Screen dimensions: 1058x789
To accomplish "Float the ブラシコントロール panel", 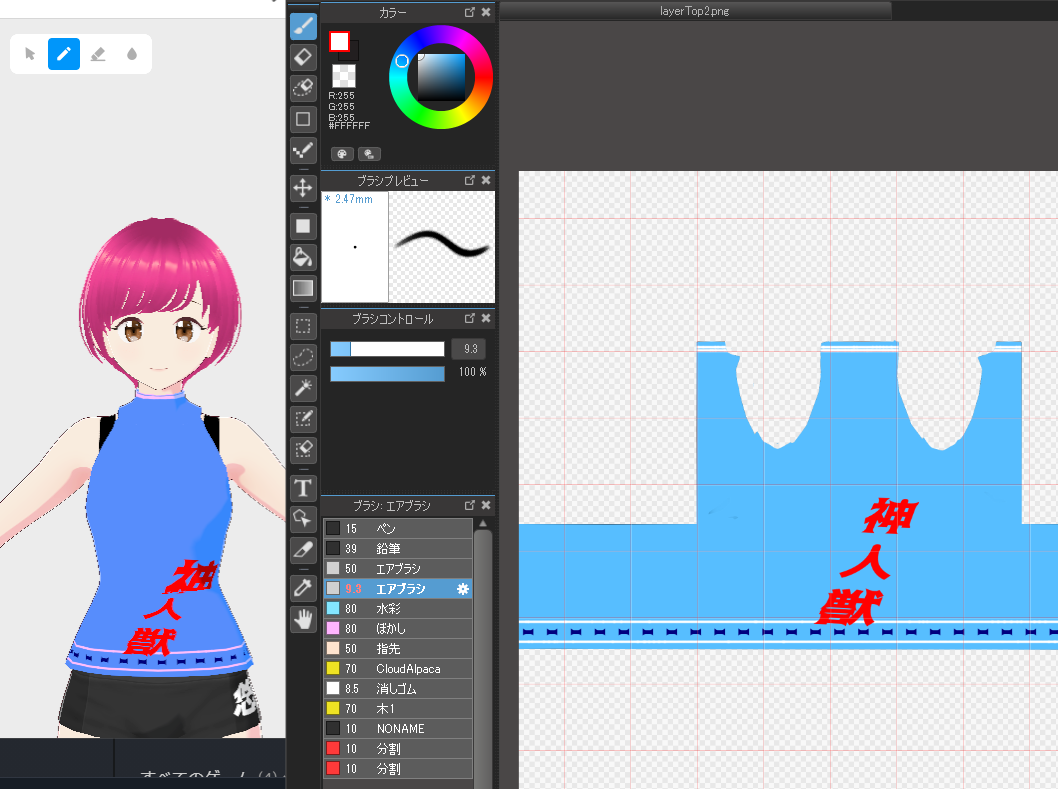I will (470, 318).
